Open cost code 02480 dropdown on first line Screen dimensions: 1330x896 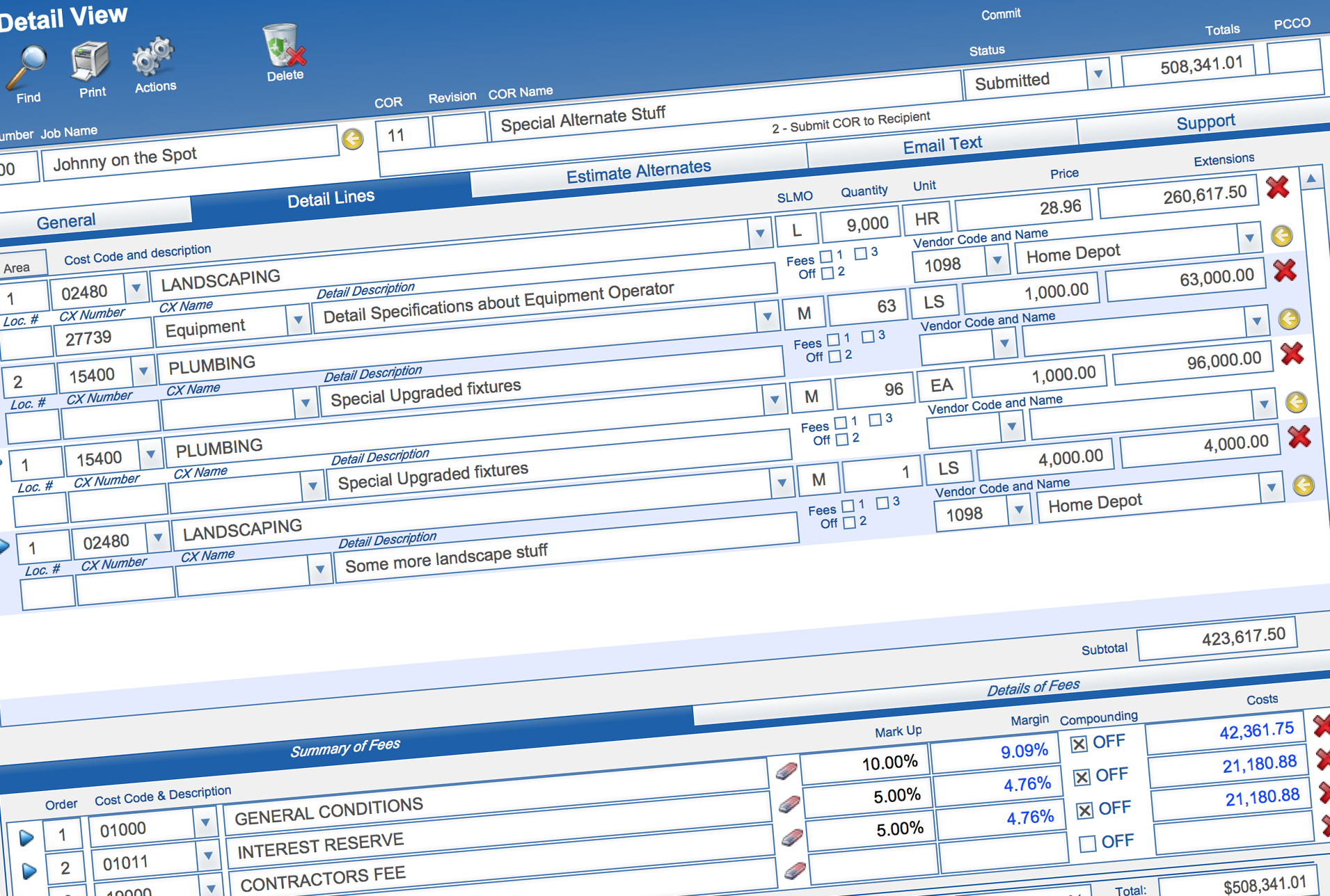point(136,287)
